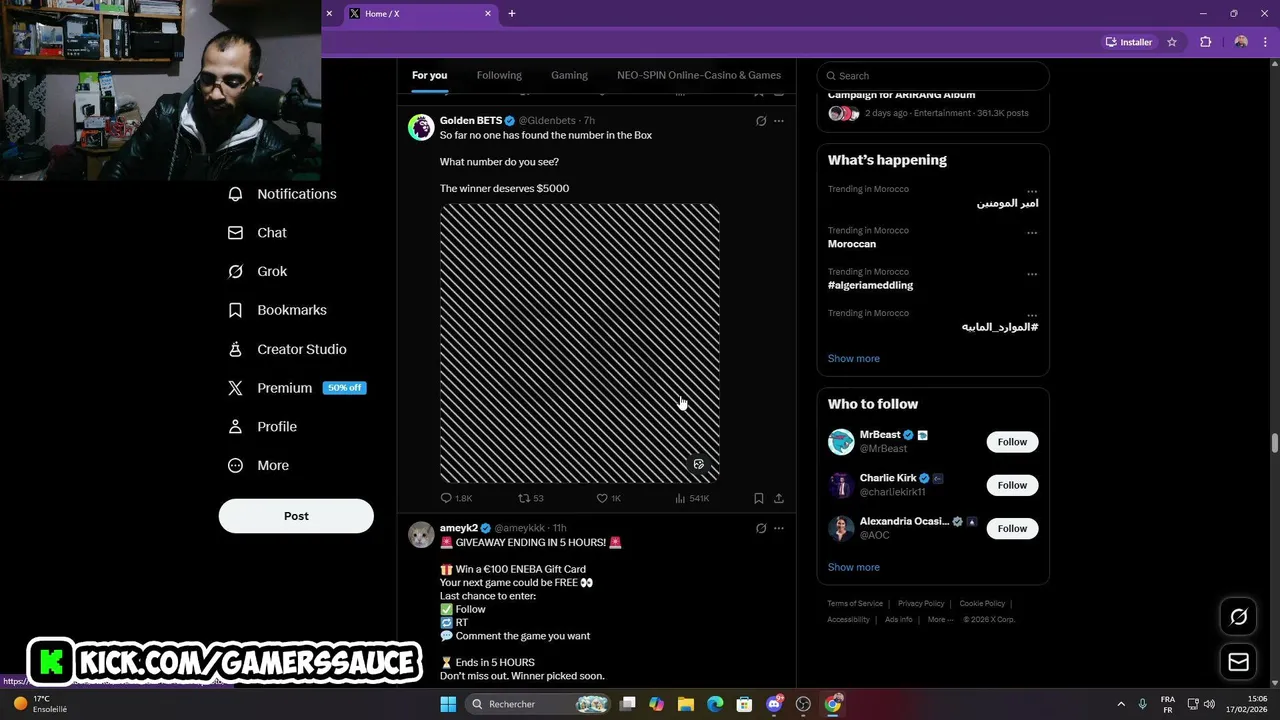Screen dimensions: 1280x720
Task: Open ameyk2 profile avatar
Action: 421,534
